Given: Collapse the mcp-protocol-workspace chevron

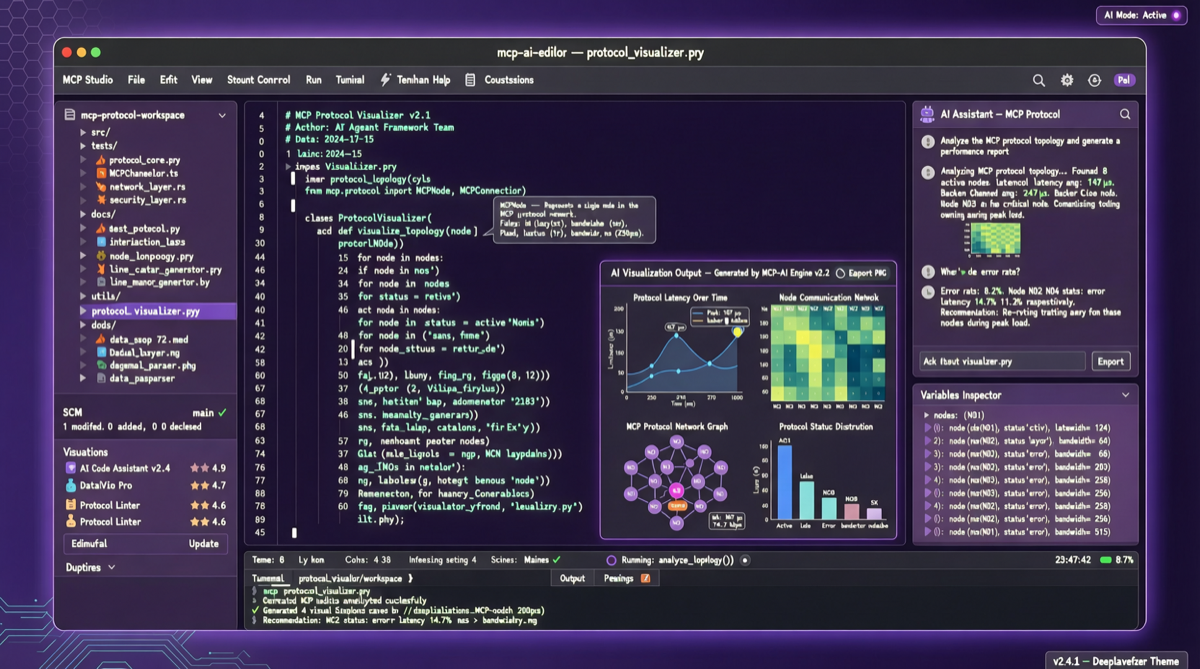Looking at the screenshot, I should tap(222, 116).
